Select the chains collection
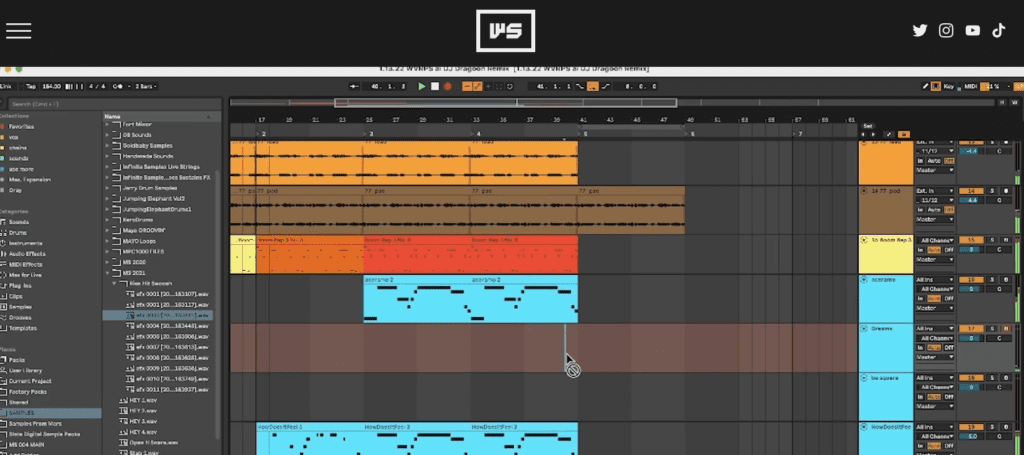 click(18, 148)
